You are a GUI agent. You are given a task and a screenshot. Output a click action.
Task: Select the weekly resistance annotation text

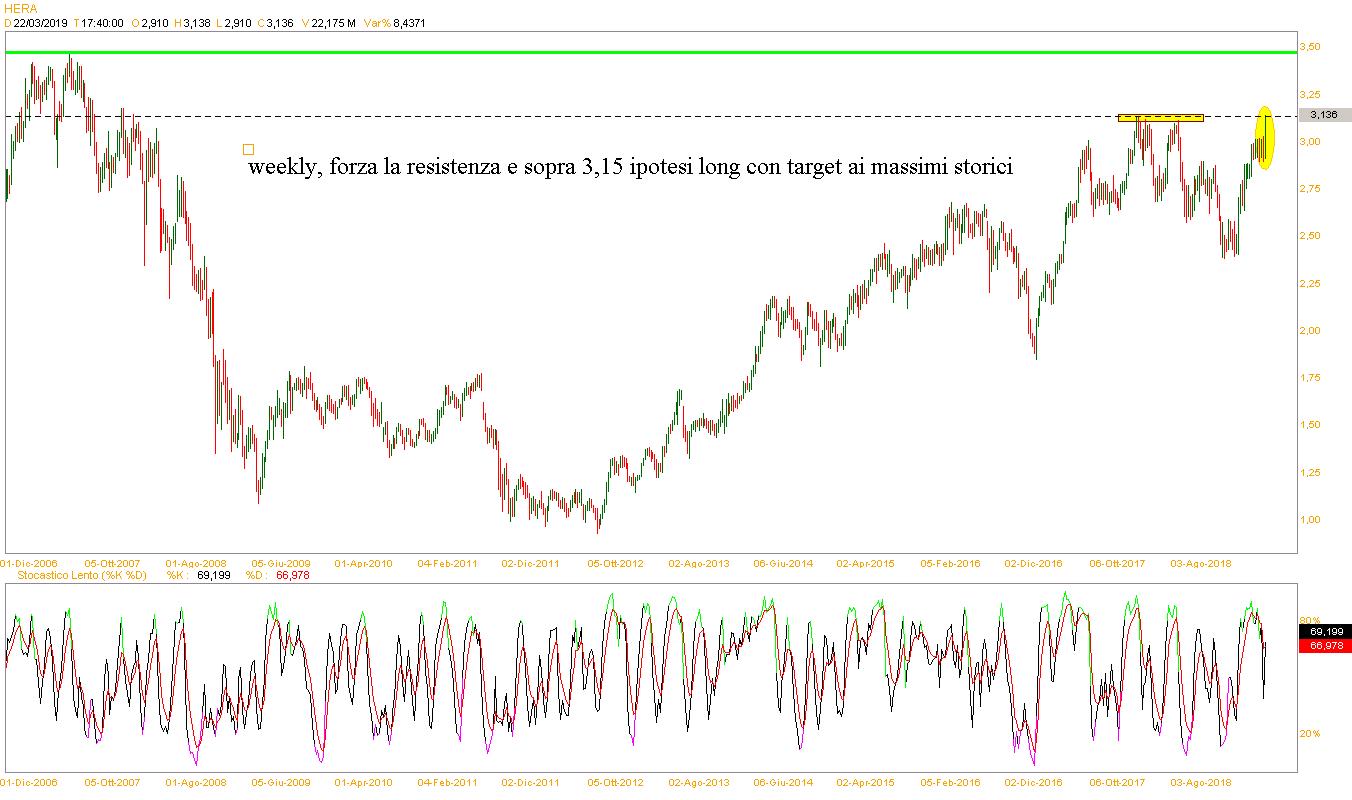(x=630, y=166)
